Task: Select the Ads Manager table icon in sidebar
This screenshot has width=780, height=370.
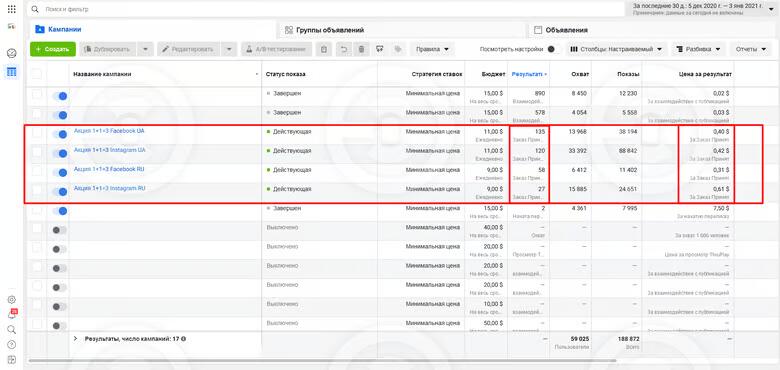Action: (12, 72)
